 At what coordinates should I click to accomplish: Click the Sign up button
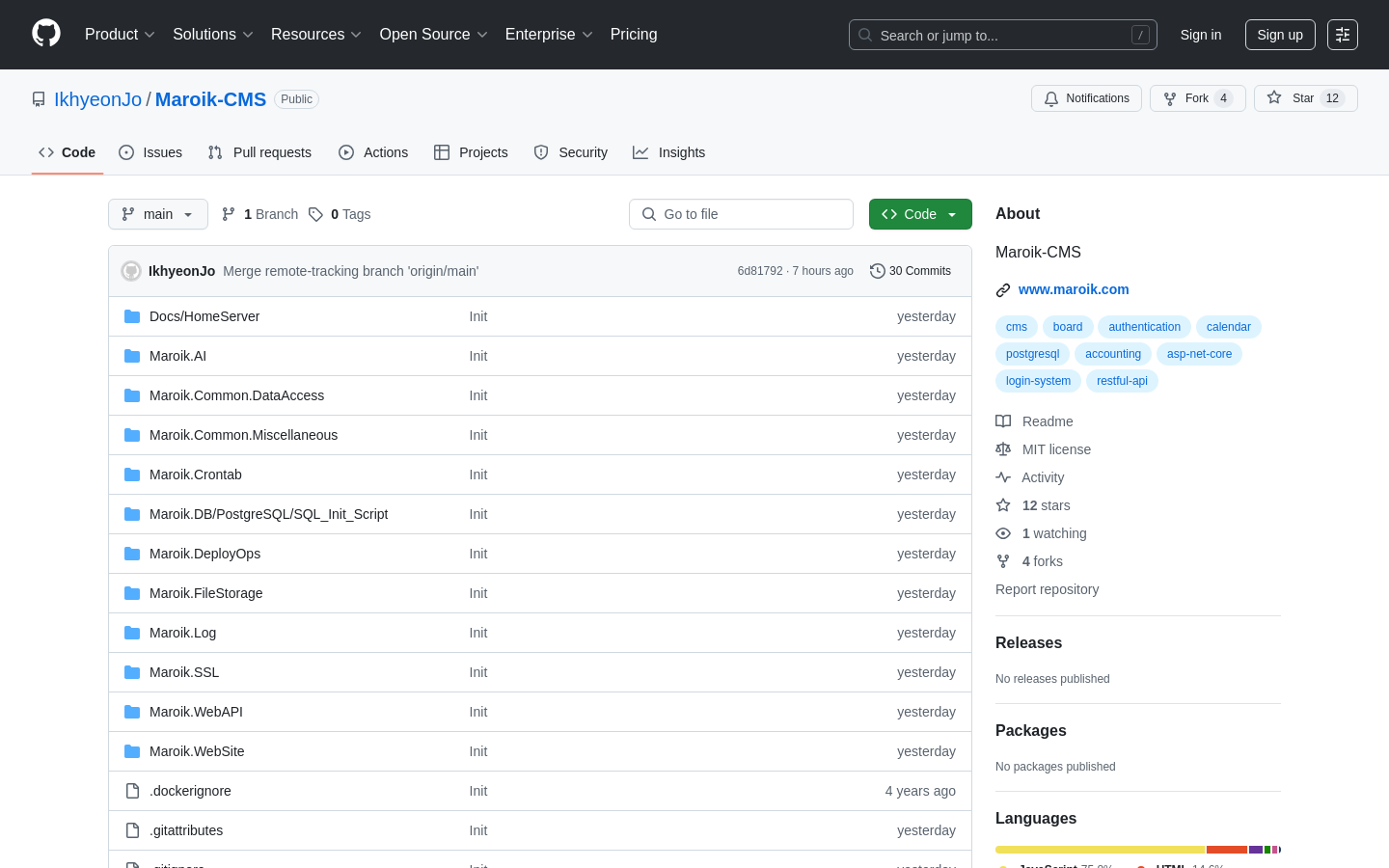(x=1280, y=35)
